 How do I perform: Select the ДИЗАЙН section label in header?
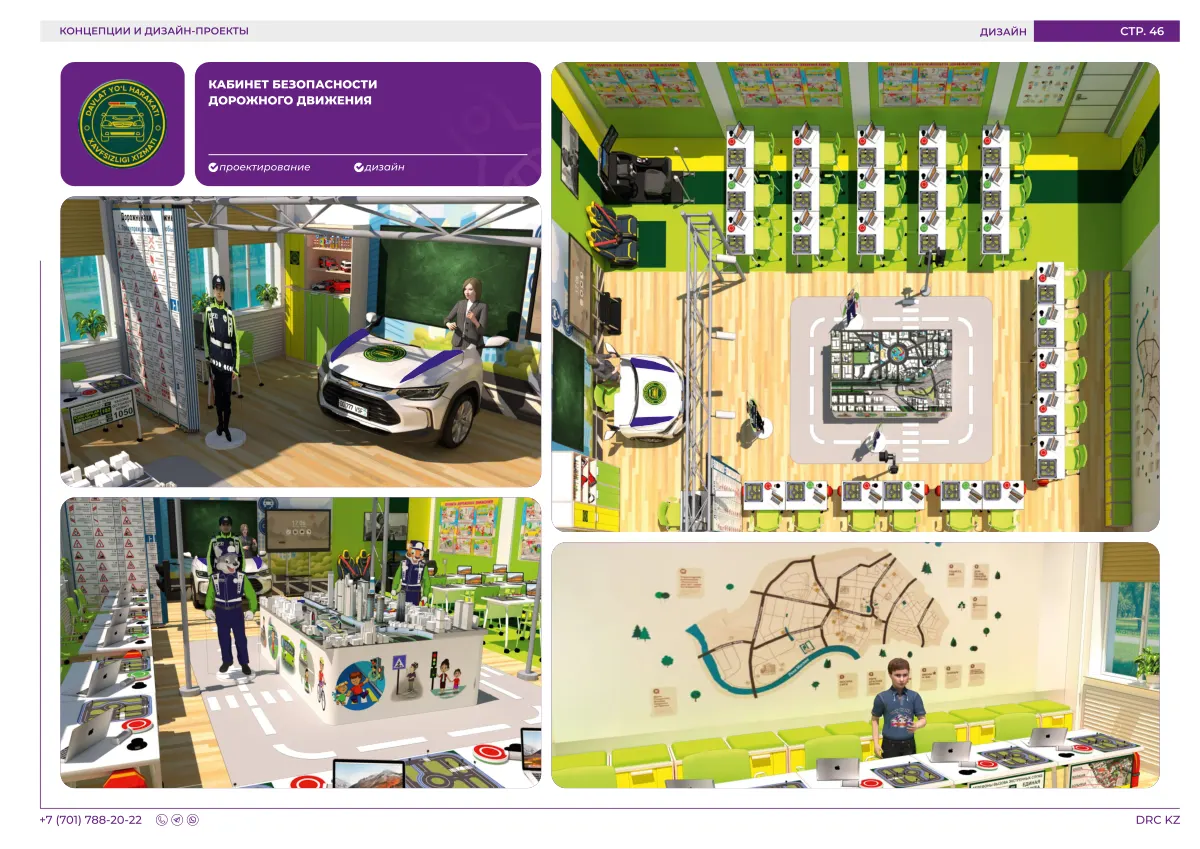pos(1003,31)
